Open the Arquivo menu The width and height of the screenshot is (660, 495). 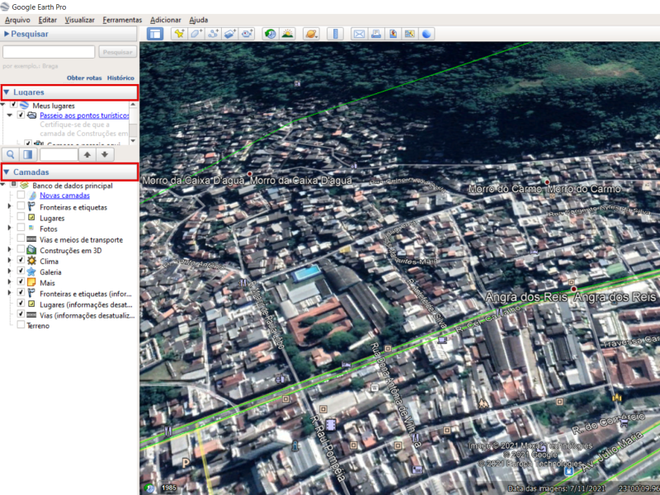(x=17, y=20)
